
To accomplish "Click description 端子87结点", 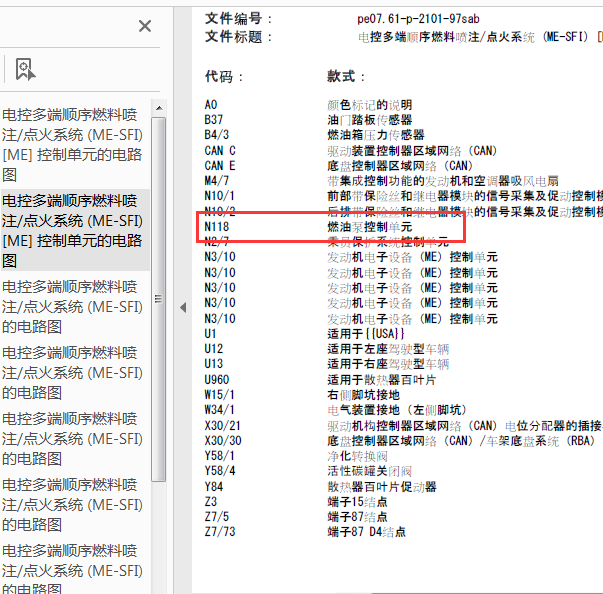I will click(357, 517).
